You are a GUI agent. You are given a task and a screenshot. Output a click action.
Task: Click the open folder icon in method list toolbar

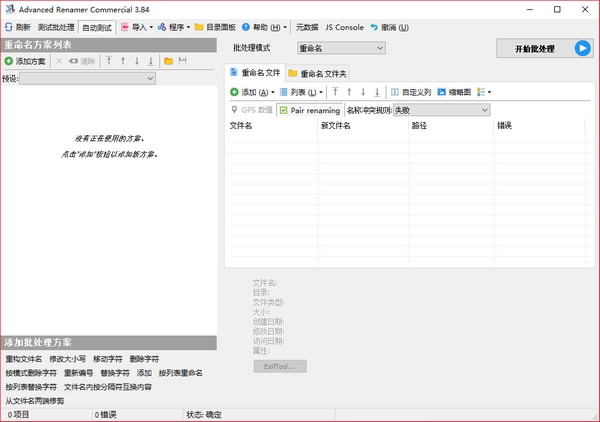click(x=168, y=61)
